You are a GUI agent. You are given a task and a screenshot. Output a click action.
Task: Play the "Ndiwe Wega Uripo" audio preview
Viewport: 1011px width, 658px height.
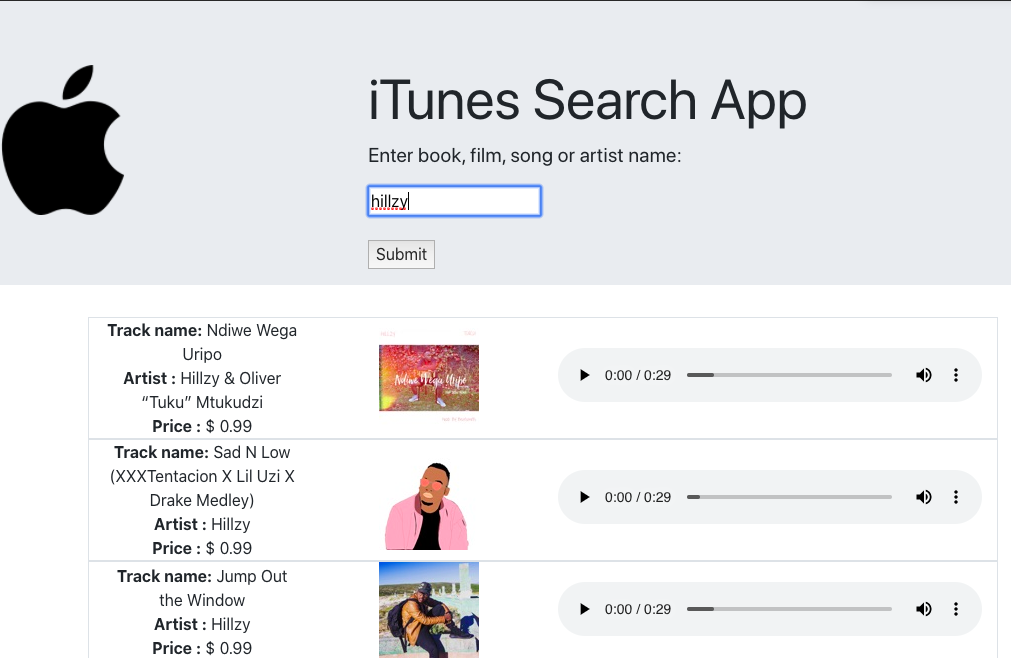pyautogui.click(x=584, y=374)
